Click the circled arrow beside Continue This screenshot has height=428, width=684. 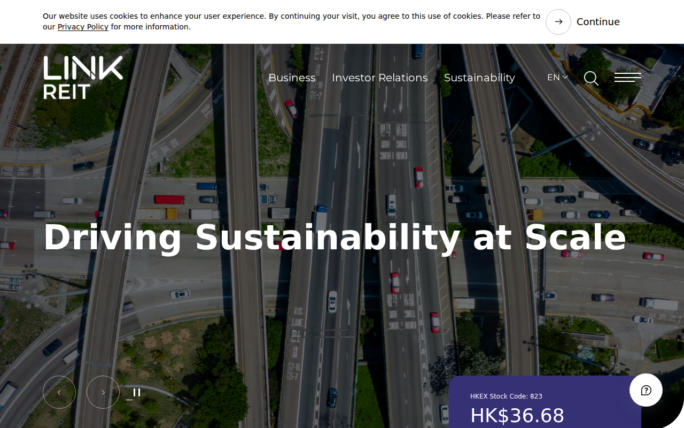coord(558,22)
